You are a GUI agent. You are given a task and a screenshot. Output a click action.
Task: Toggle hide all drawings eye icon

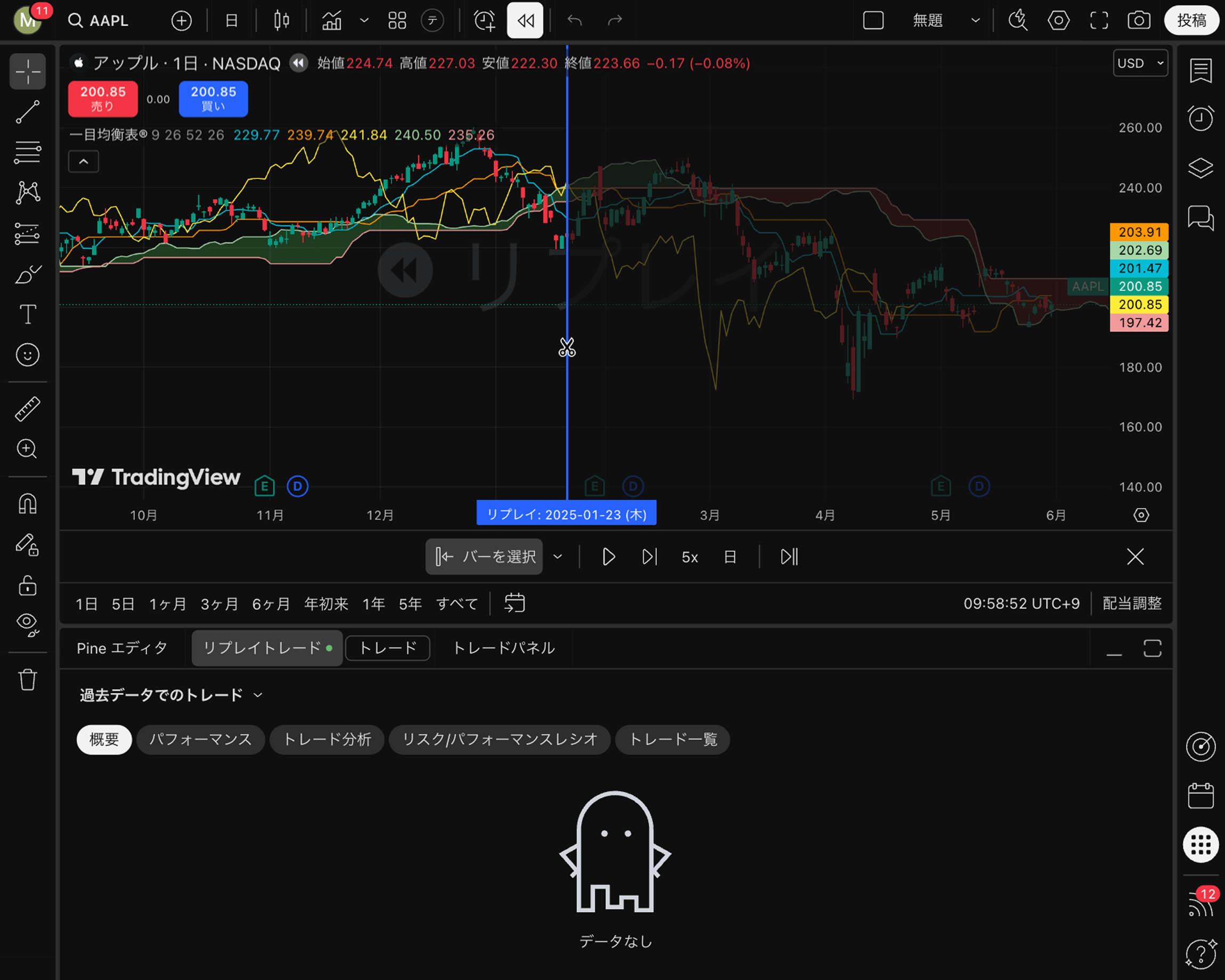[x=27, y=624]
